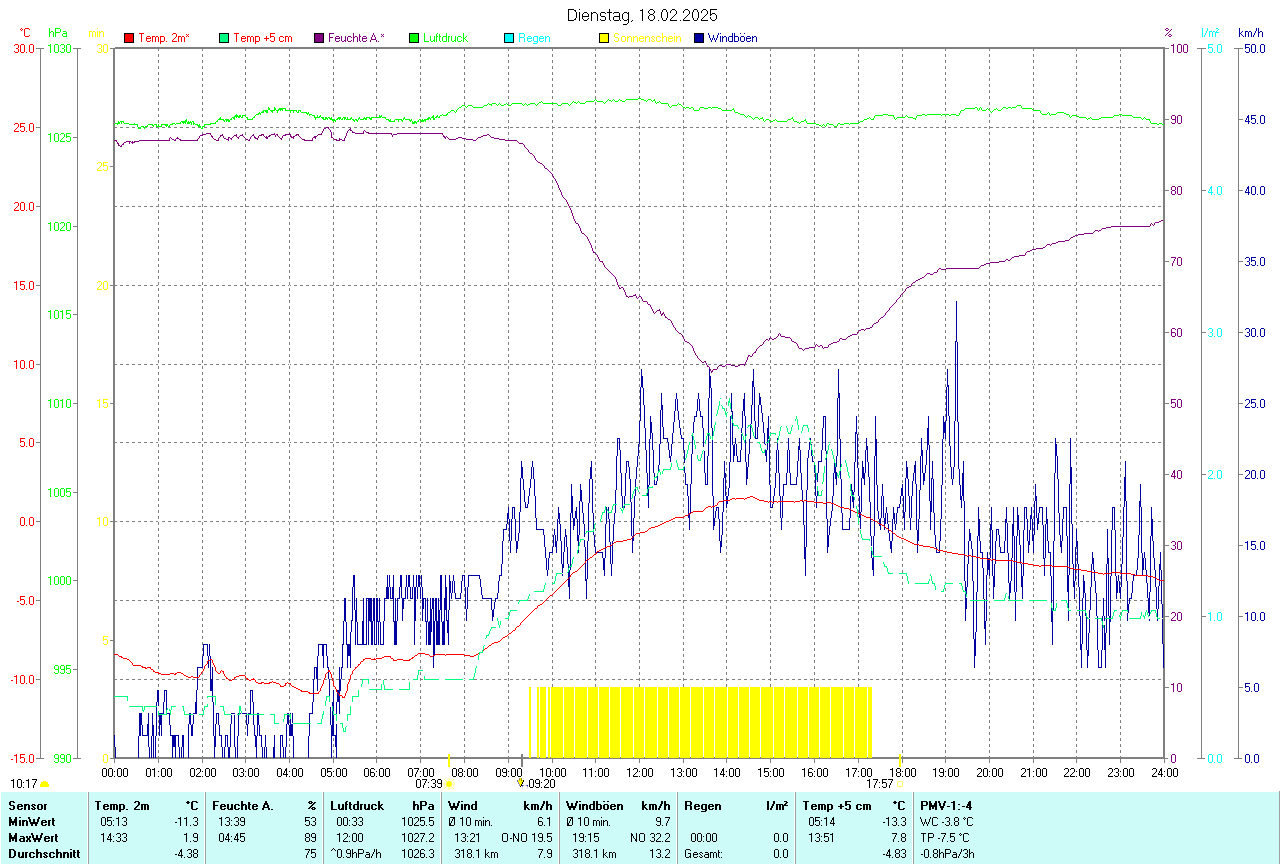Click the yellow Sonnenschein legend swatch
The image size is (1280, 864).
(604, 38)
